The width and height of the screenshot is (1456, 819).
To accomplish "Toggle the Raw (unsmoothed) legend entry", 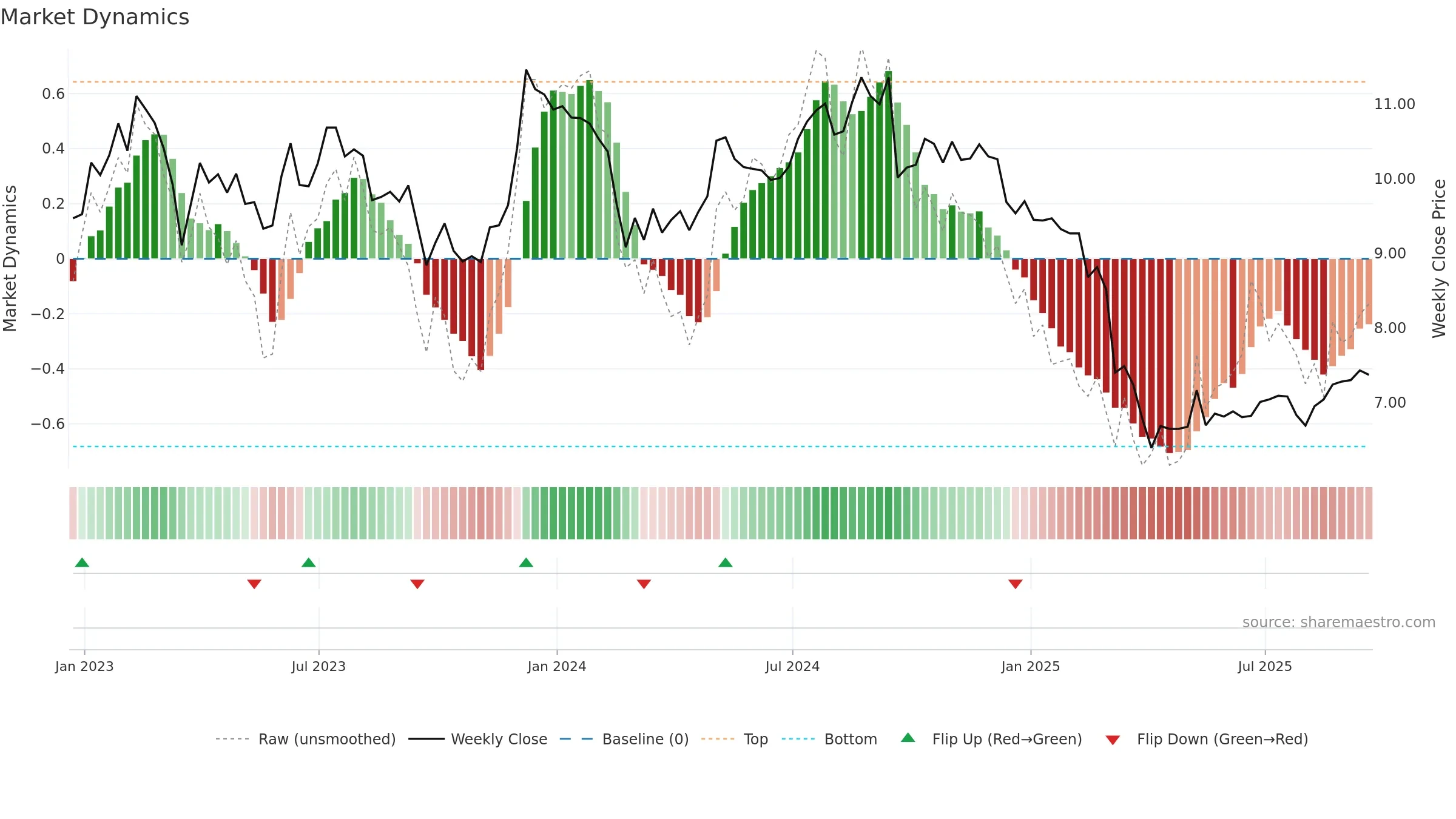I will 306,739.
